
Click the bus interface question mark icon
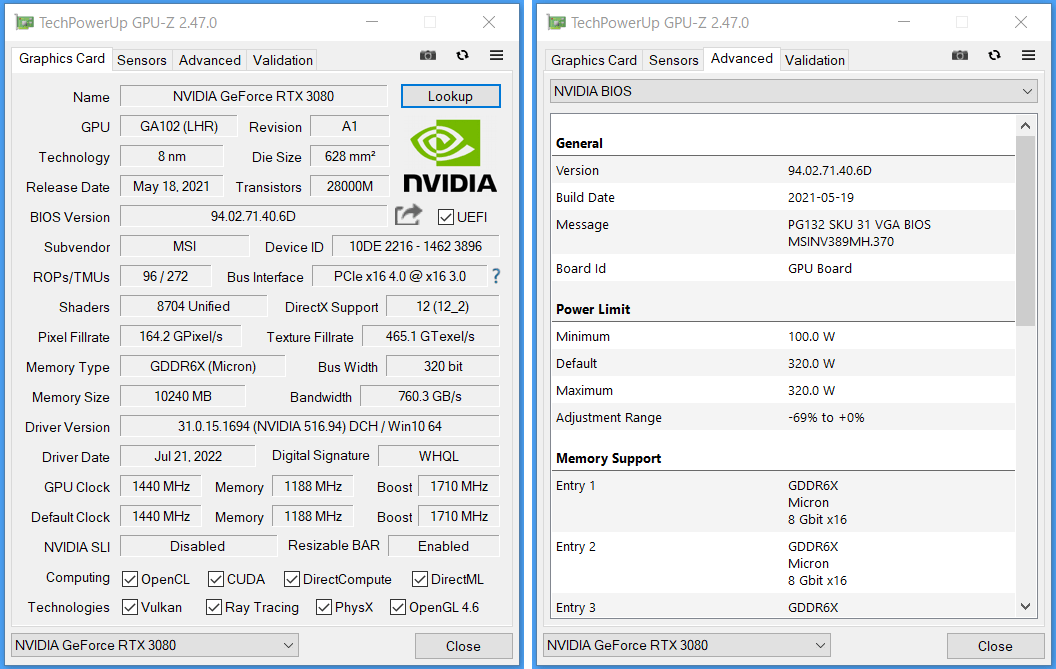496,276
